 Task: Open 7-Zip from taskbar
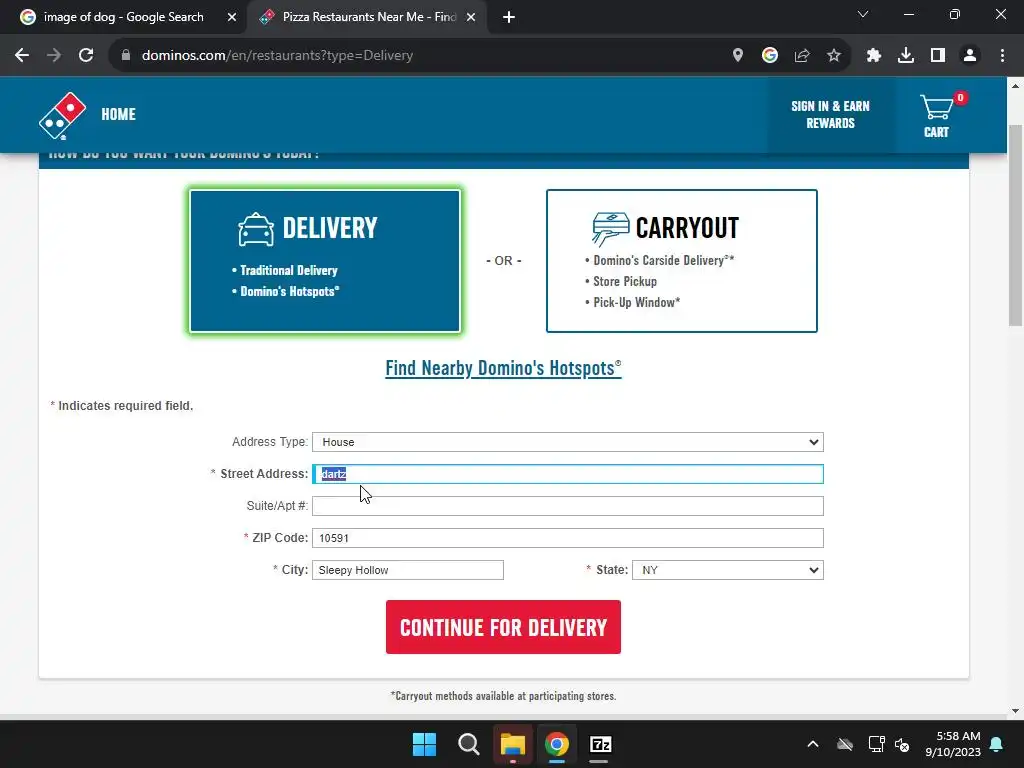click(600, 744)
